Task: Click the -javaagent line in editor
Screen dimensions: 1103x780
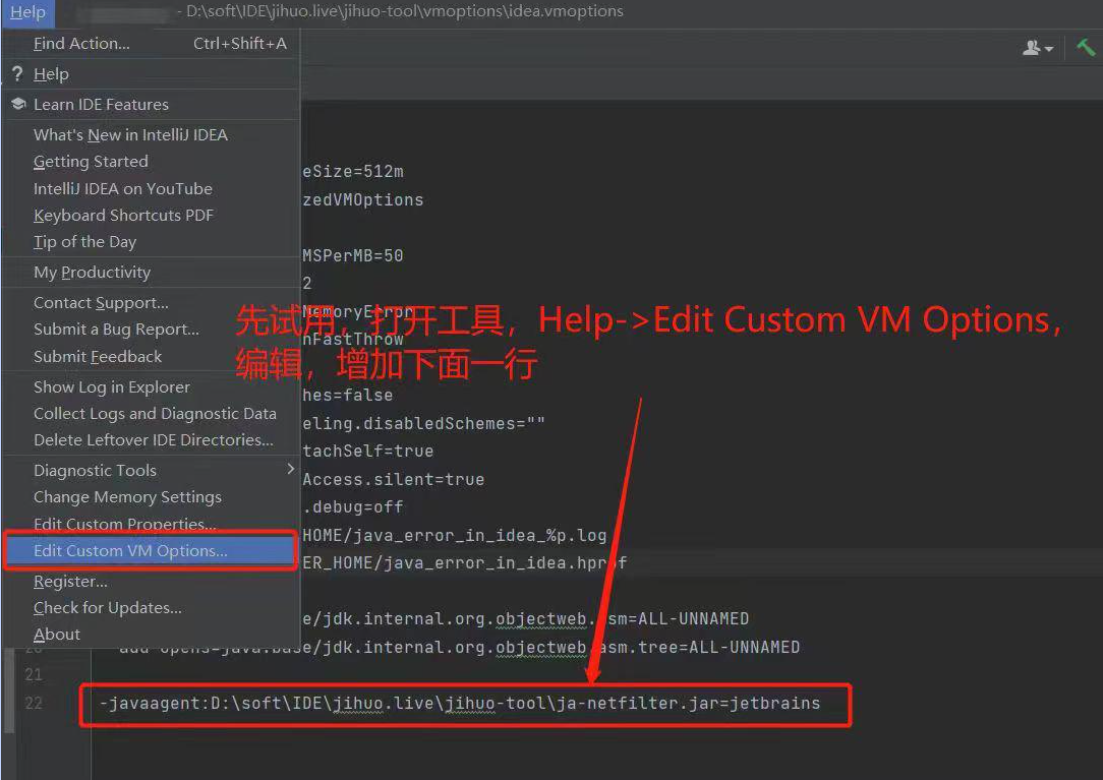Action: pyautogui.click(x=459, y=703)
